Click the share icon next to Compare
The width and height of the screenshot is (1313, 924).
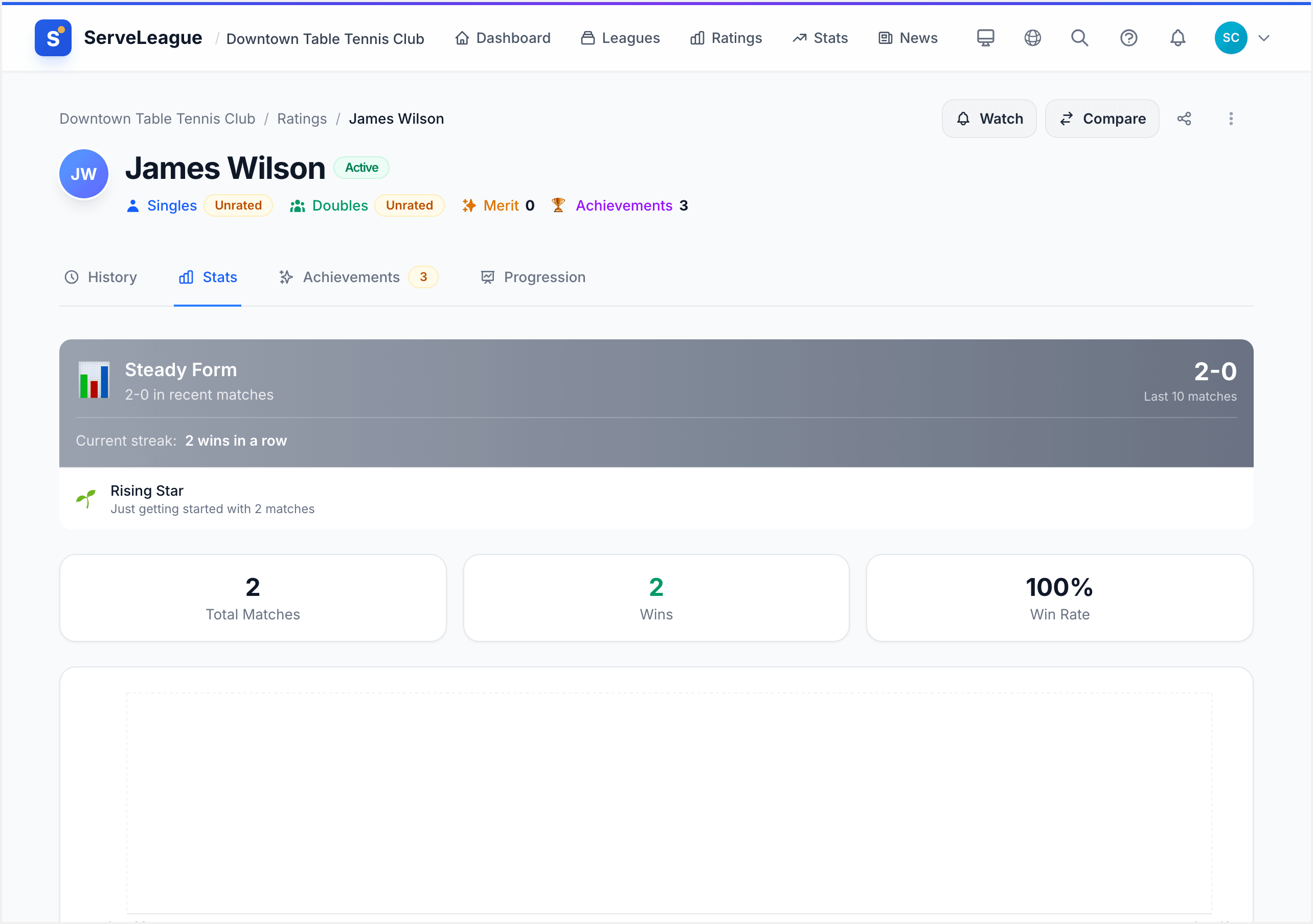point(1184,119)
